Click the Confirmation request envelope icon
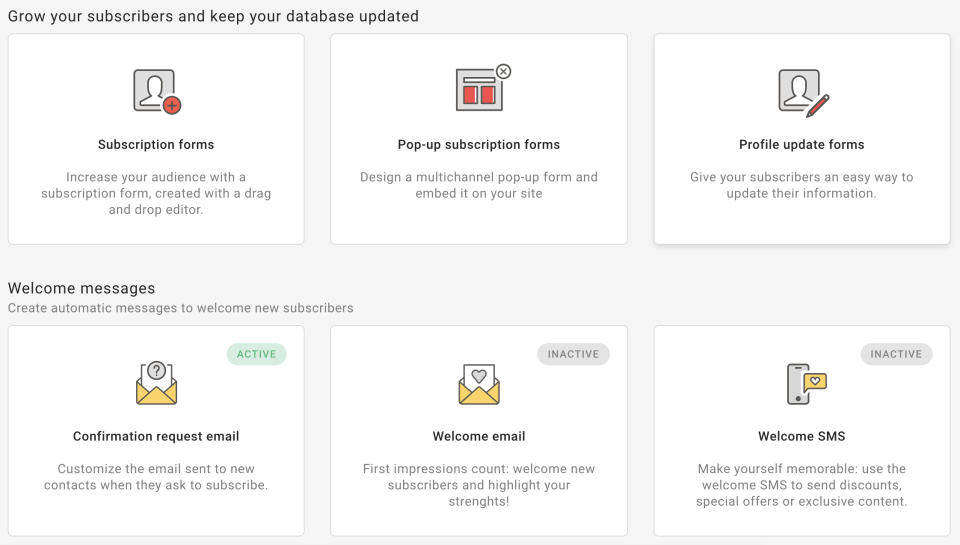This screenshot has height=545, width=960. pos(156,383)
